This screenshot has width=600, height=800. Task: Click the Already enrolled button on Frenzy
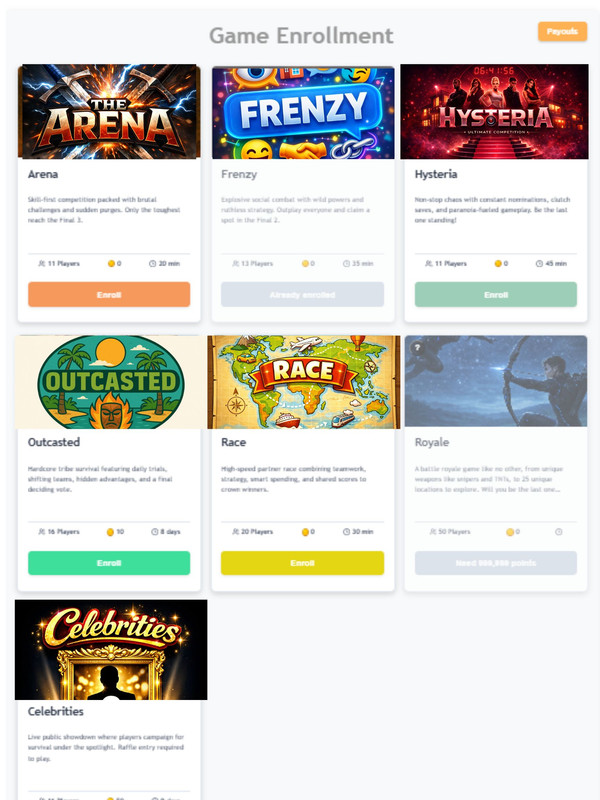pyautogui.click(x=303, y=294)
